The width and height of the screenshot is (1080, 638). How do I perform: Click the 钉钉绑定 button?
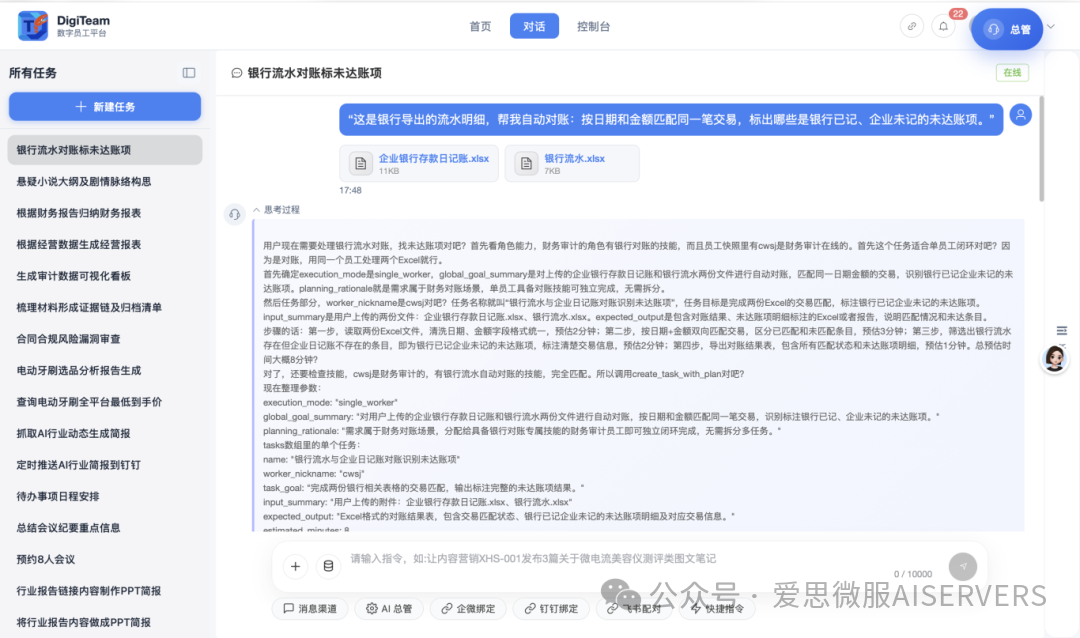click(551, 608)
